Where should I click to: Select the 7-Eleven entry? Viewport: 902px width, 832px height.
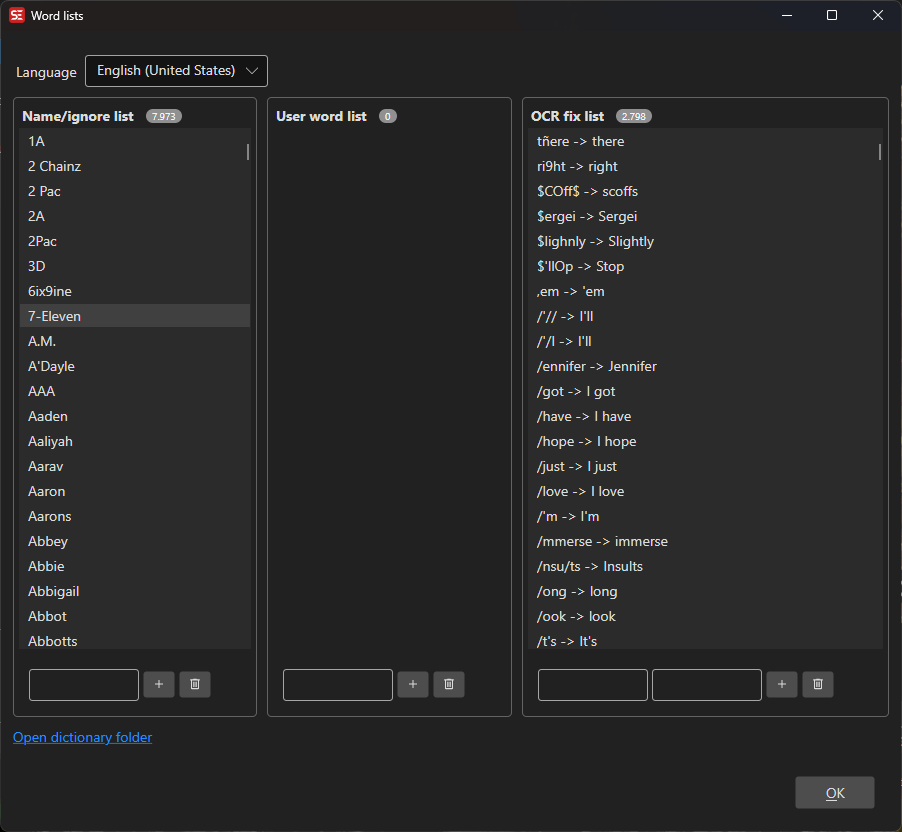tap(135, 315)
